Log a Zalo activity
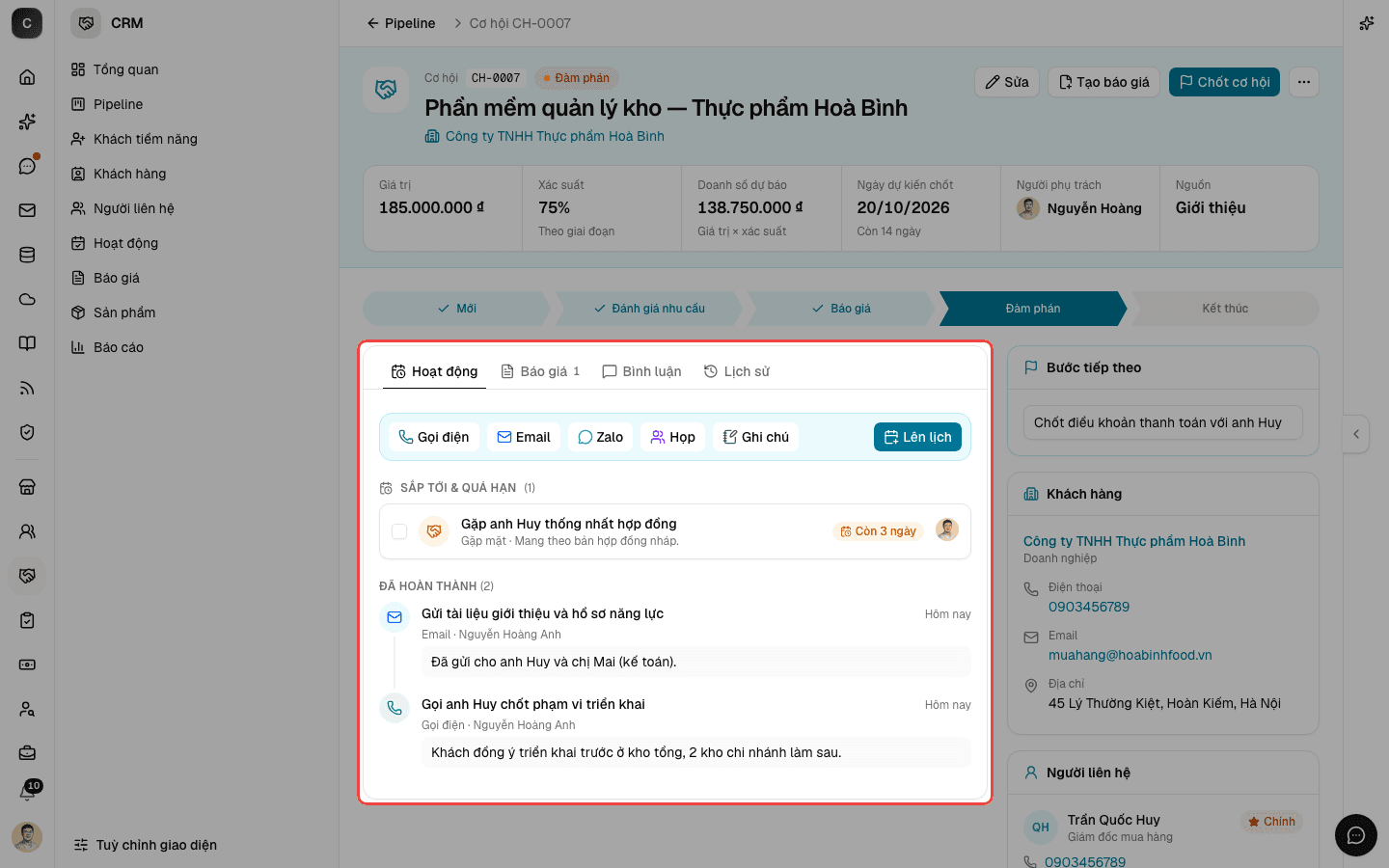Screen dimensions: 1389x868 point(600,437)
